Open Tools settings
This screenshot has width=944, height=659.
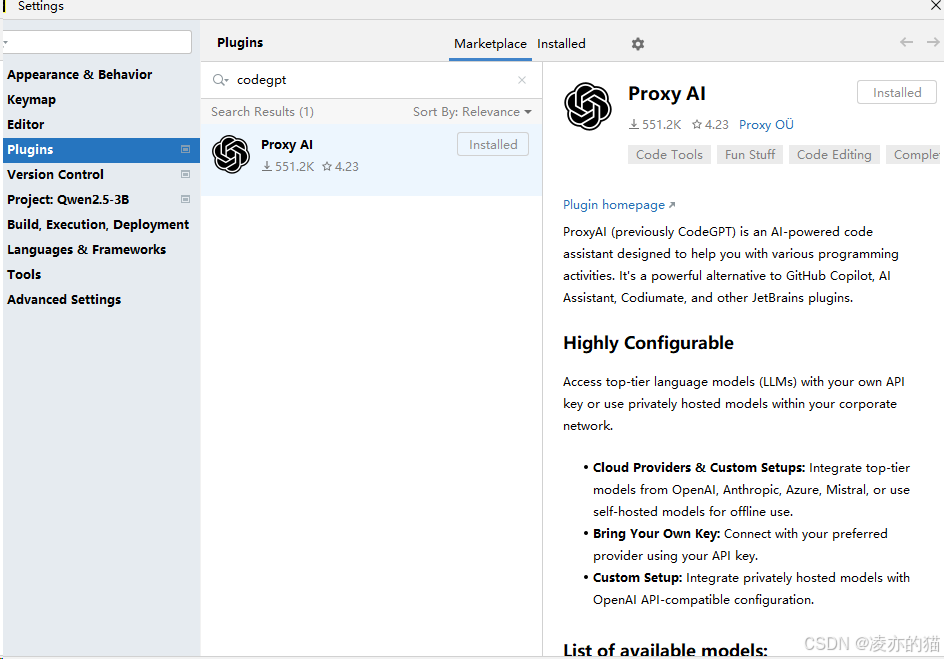[24, 274]
